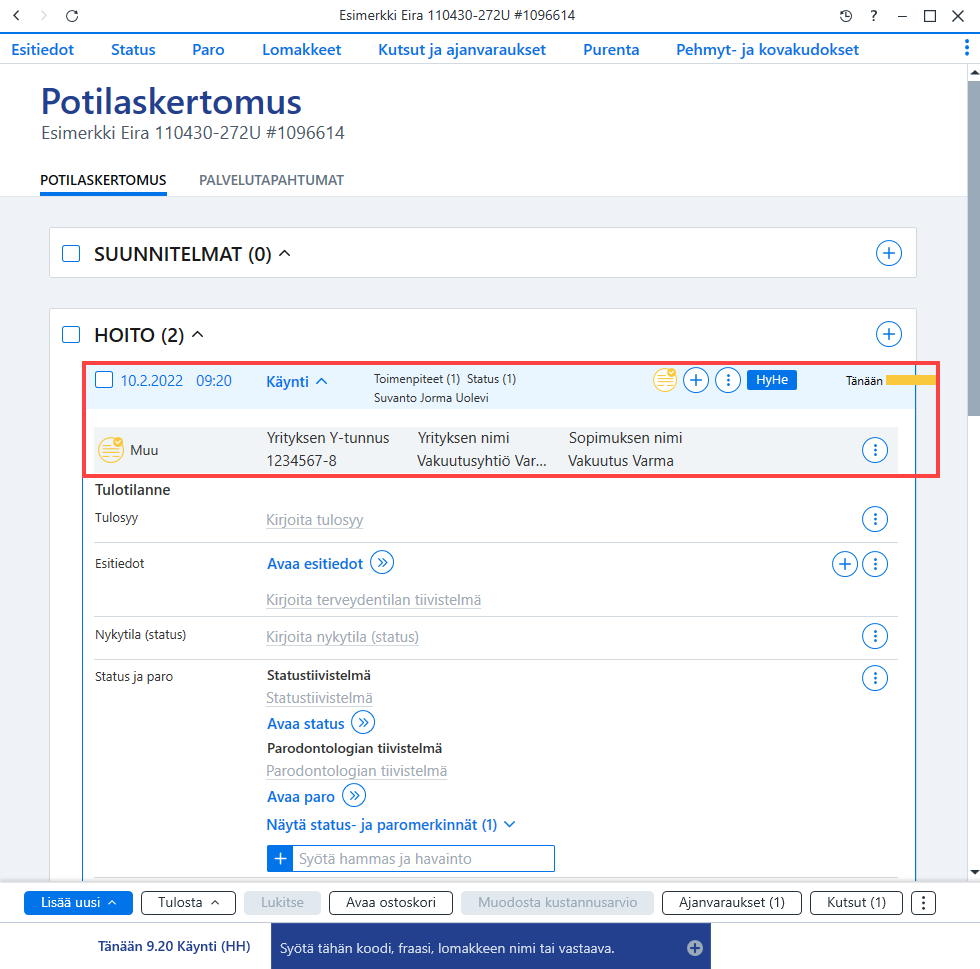The height and width of the screenshot is (969, 980).
Task: Open Pehmyt- ja kovakudokset menu
Action: [768, 49]
